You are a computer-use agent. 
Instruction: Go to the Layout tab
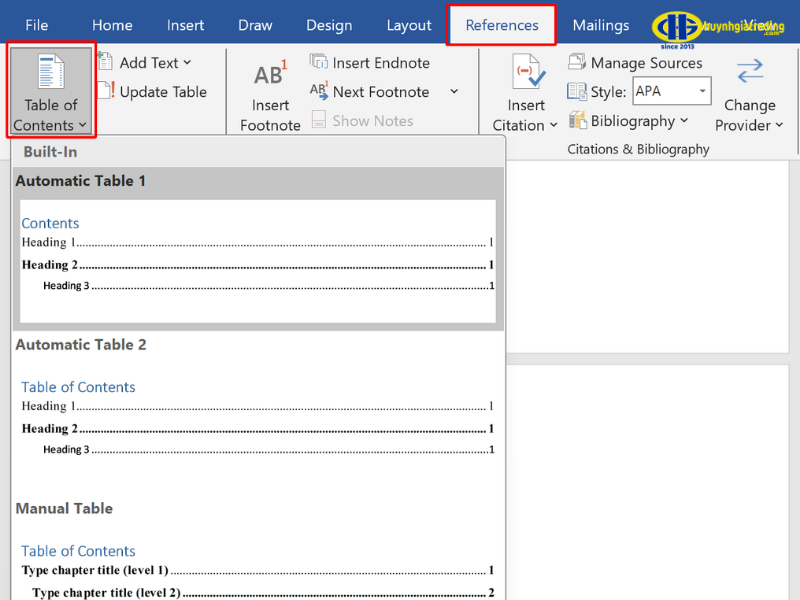(409, 25)
